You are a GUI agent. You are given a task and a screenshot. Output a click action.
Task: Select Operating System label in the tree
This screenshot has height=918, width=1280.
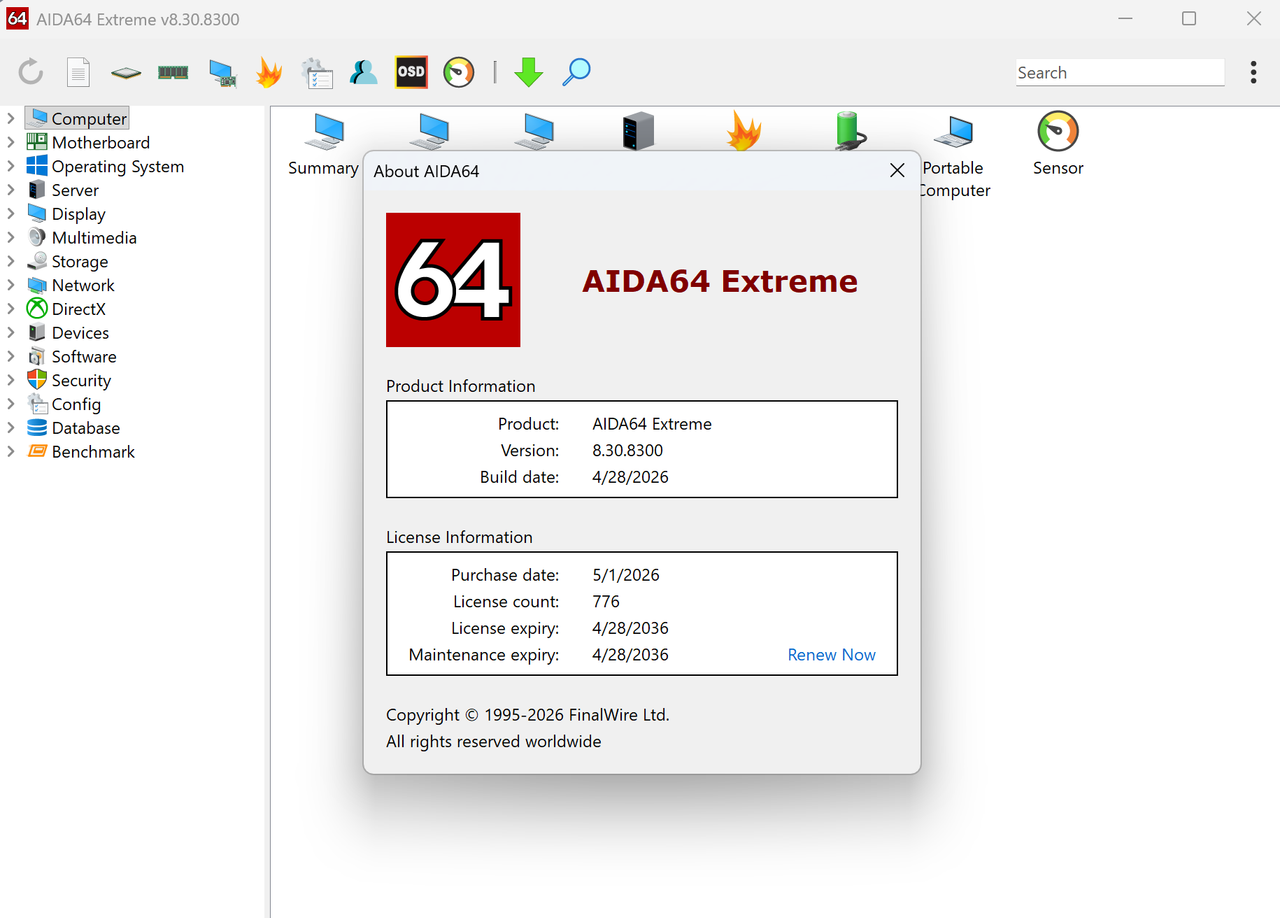[x=118, y=167]
